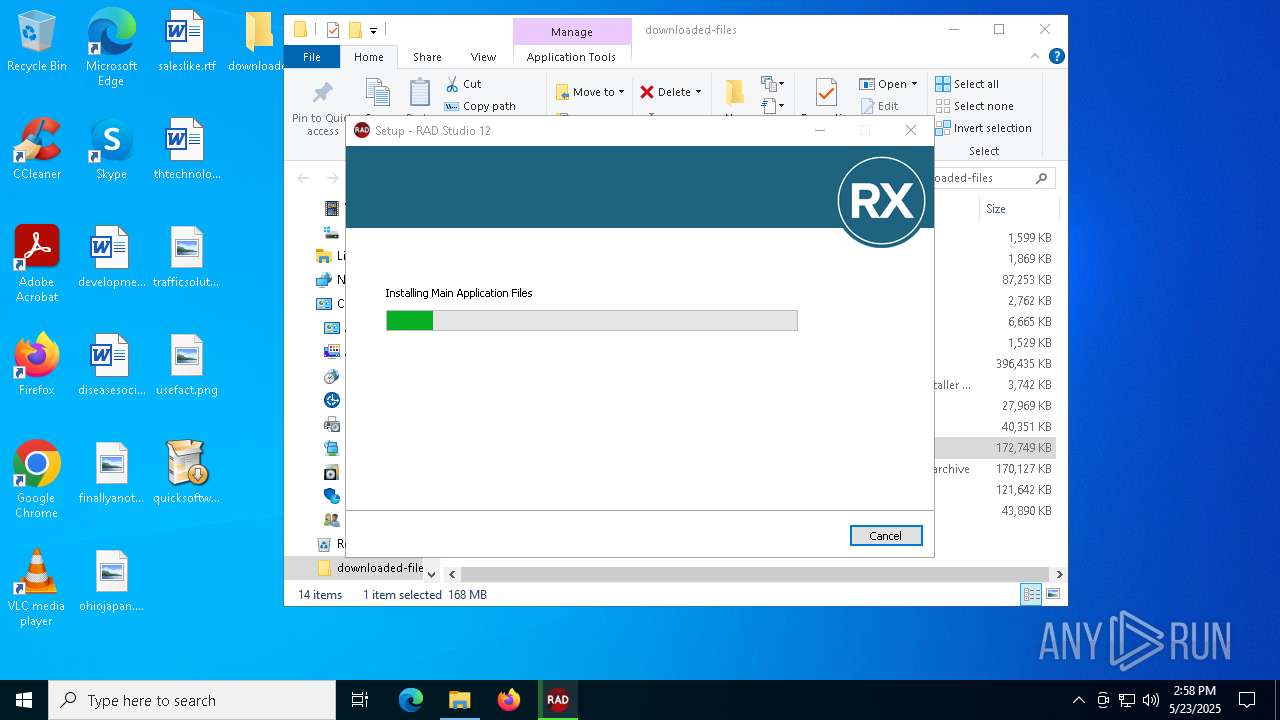
Task: Open Skype desktop shortcut
Action: tap(111, 149)
